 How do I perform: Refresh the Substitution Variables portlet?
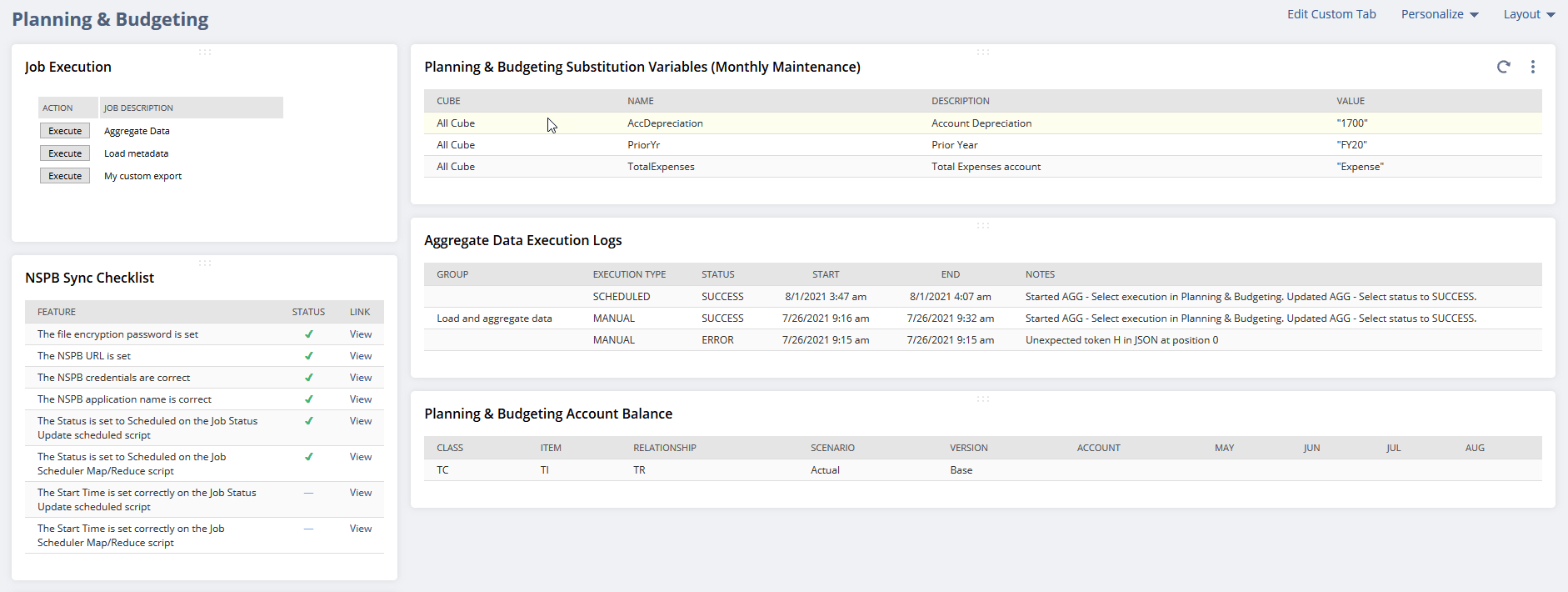1503,67
